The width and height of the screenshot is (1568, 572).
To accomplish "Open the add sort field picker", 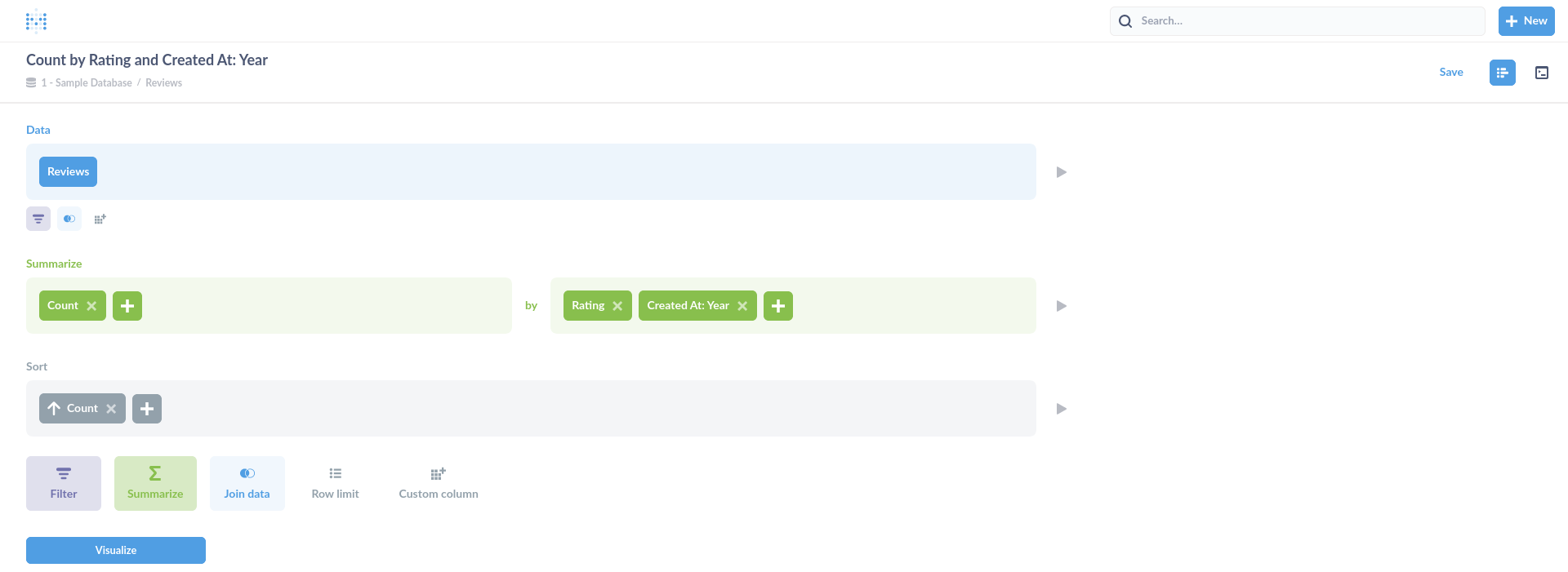I will point(147,408).
